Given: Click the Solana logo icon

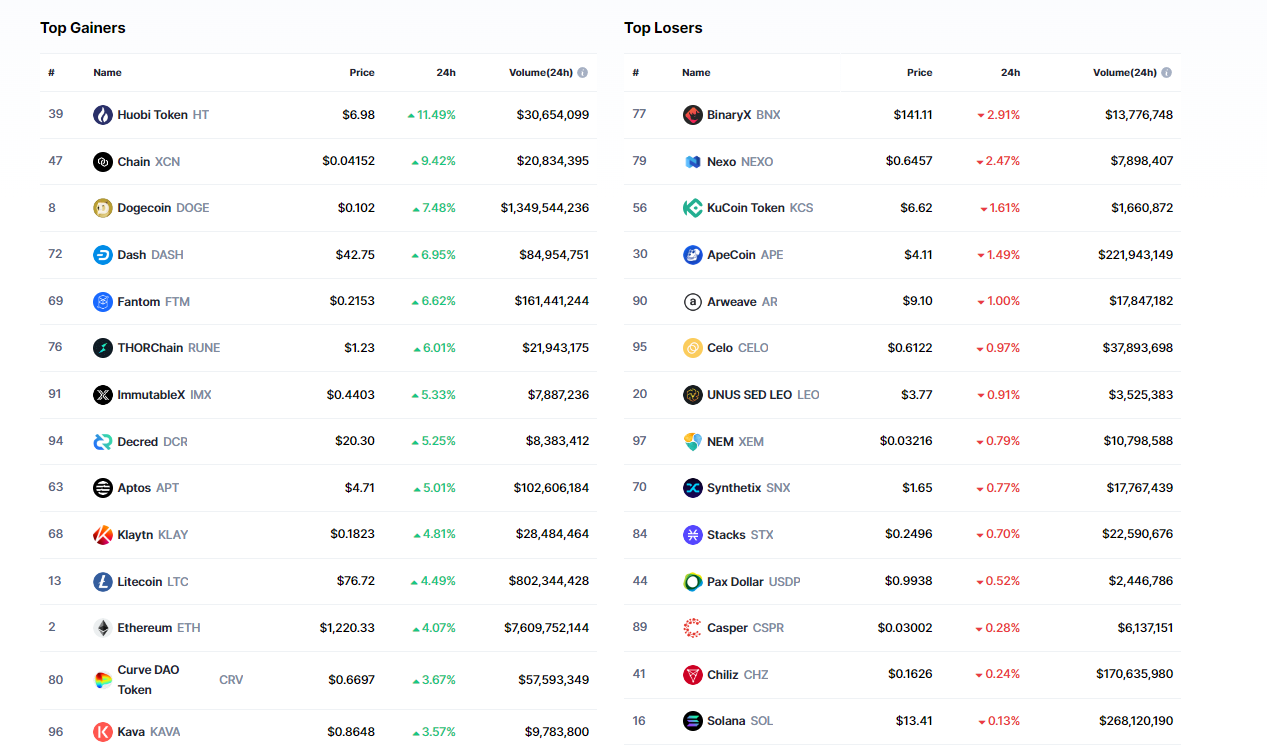Looking at the screenshot, I should pos(692,721).
